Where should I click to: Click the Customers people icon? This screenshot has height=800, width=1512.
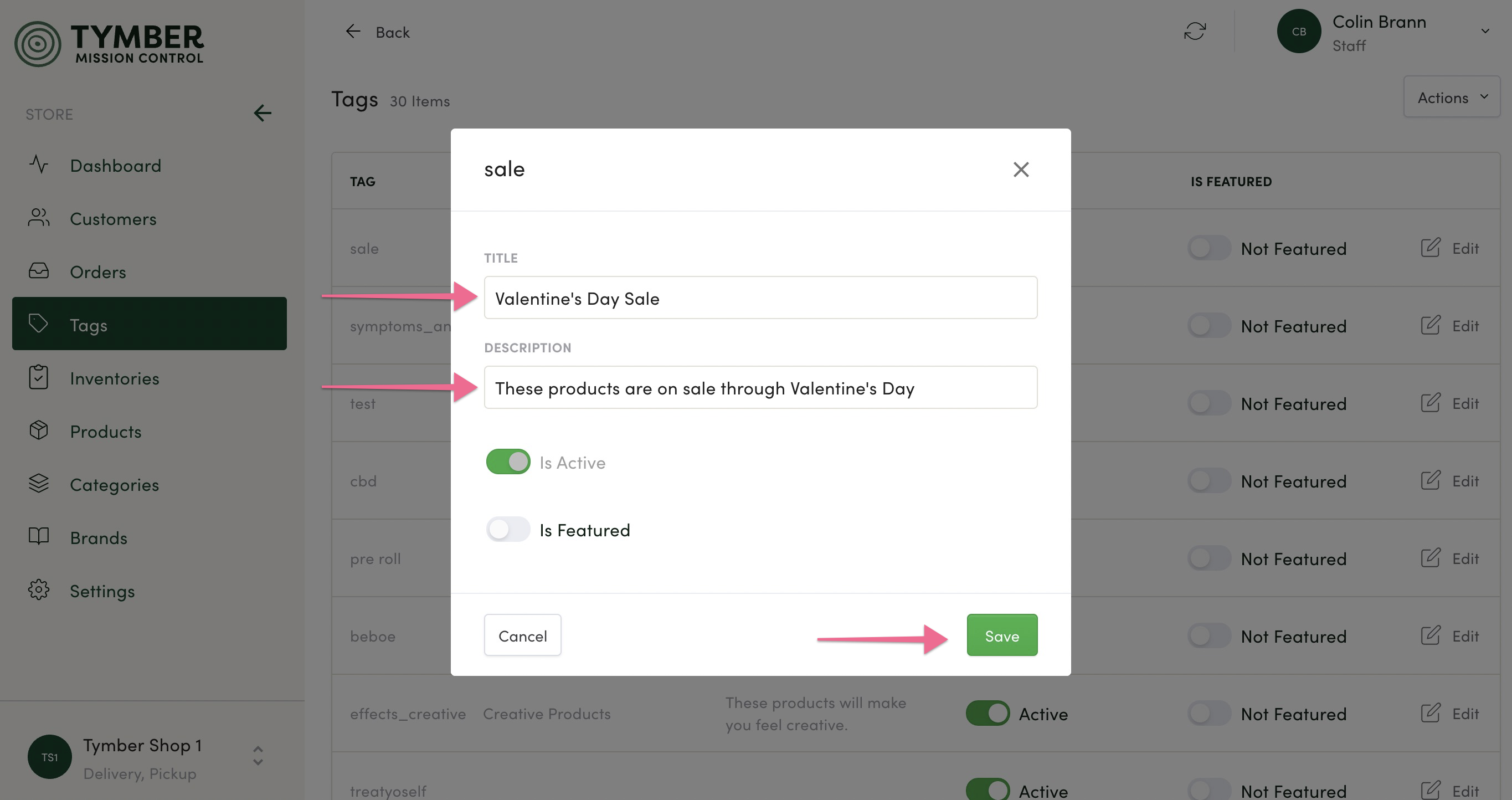[x=39, y=218]
